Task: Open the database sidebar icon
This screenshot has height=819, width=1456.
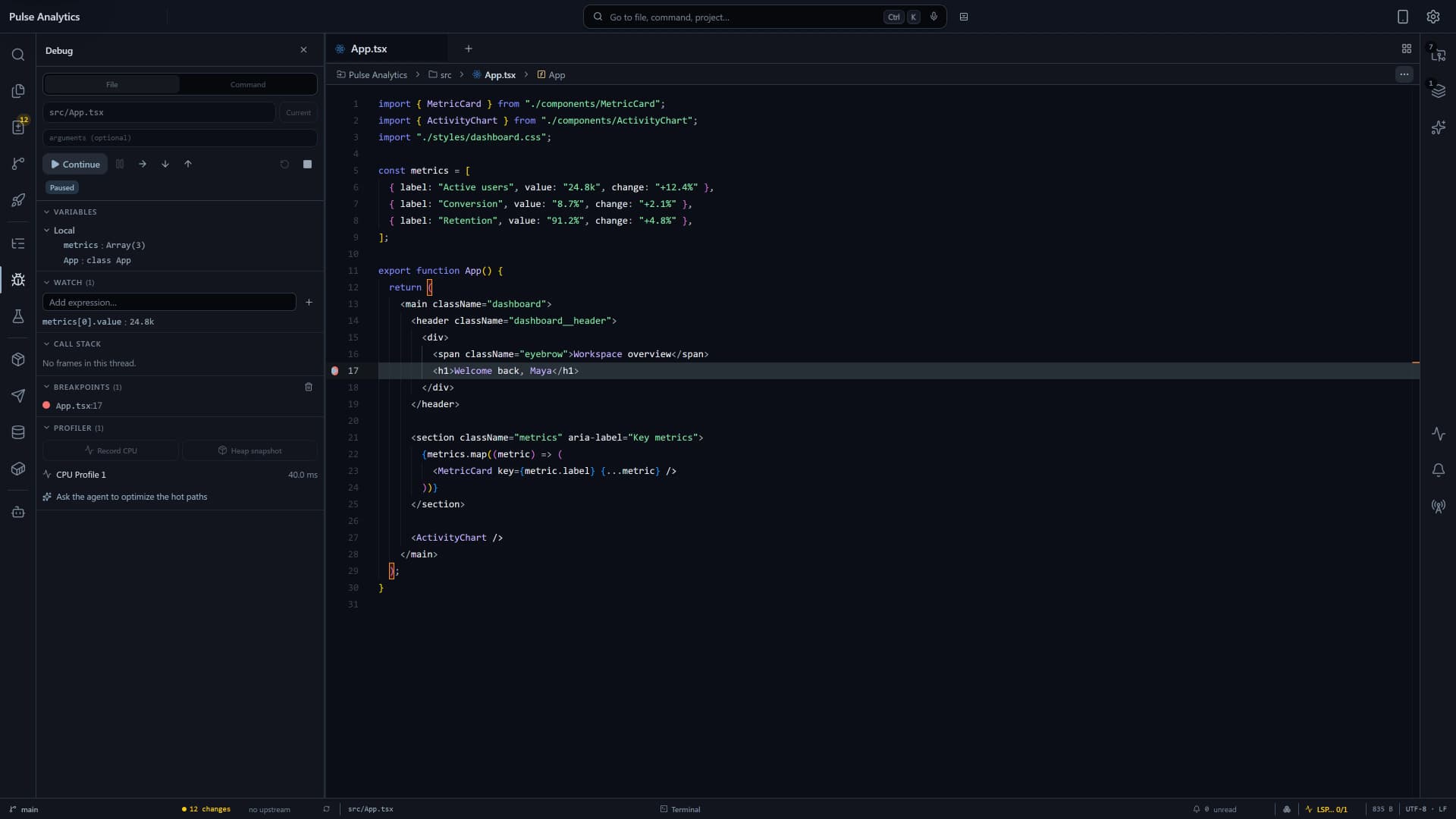Action: [x=18, y=432]
